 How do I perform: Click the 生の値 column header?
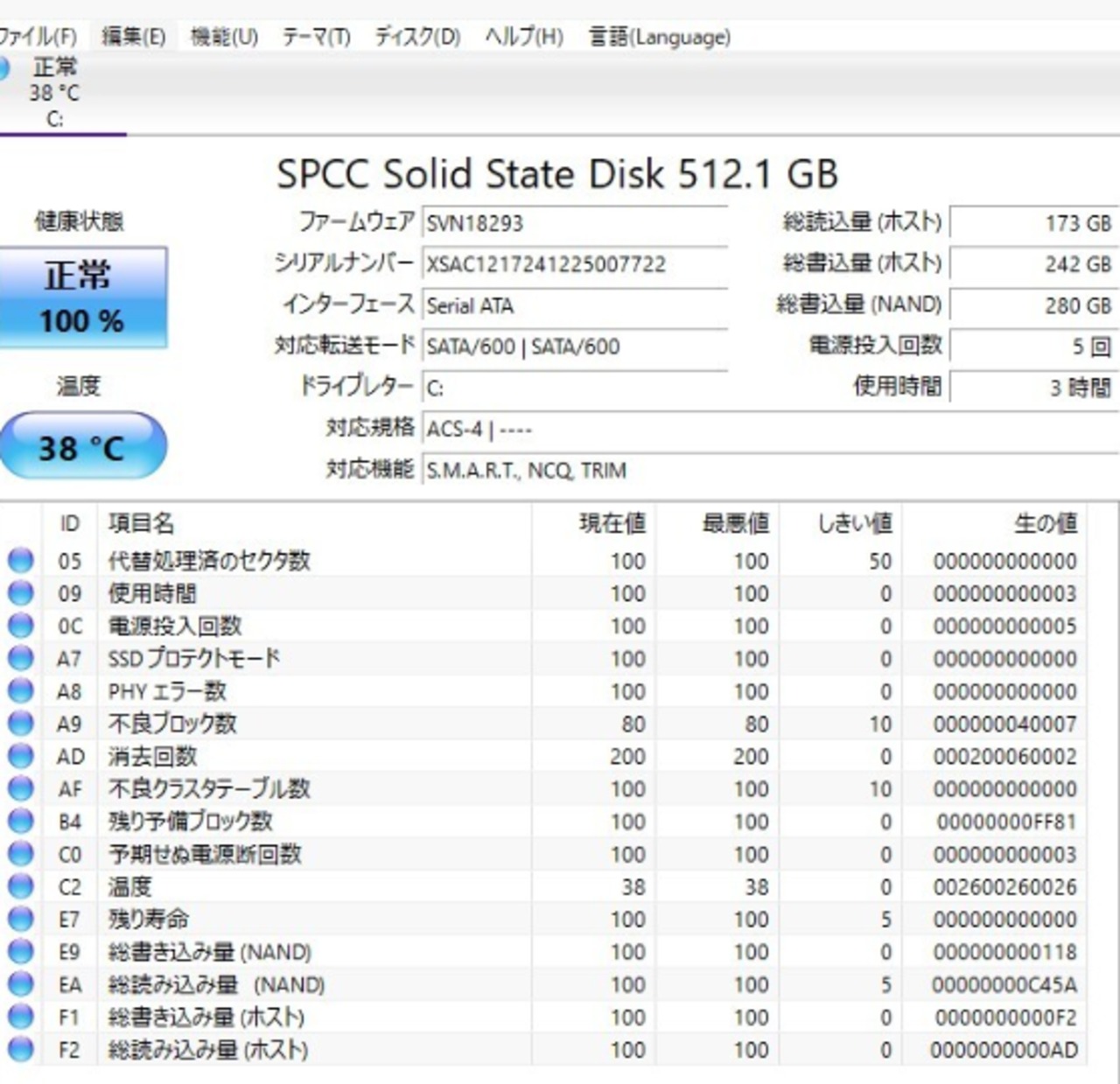coord(1045,523)
